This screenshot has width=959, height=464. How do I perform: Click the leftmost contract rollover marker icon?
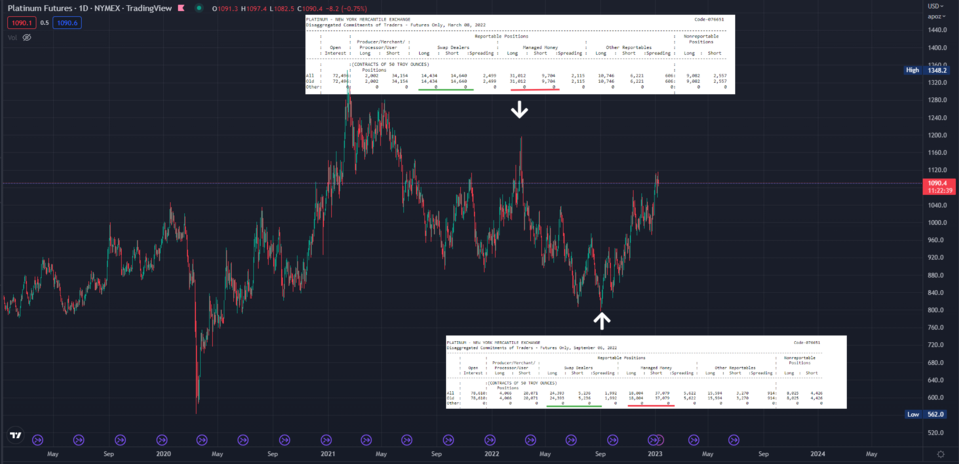click(x=37, y=439)
